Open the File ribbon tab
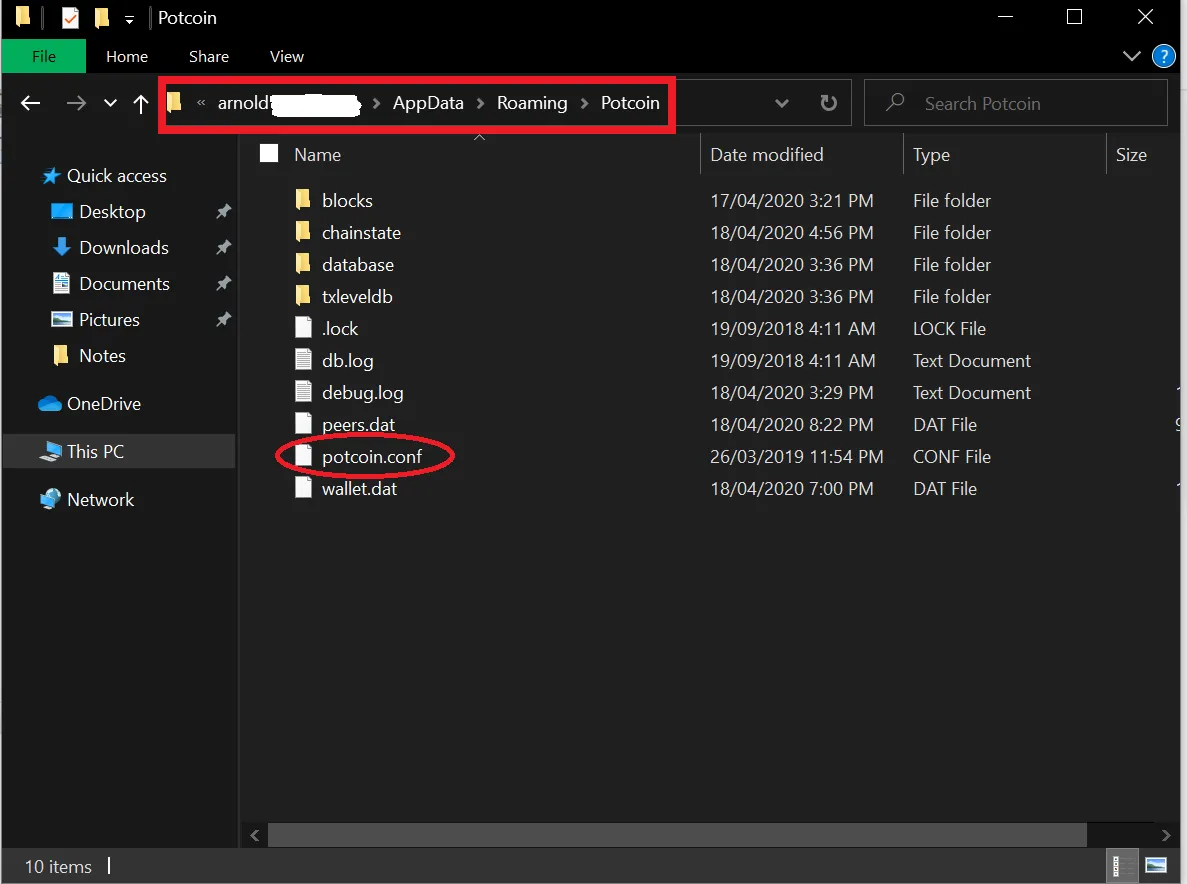 (x=44, y=57)
